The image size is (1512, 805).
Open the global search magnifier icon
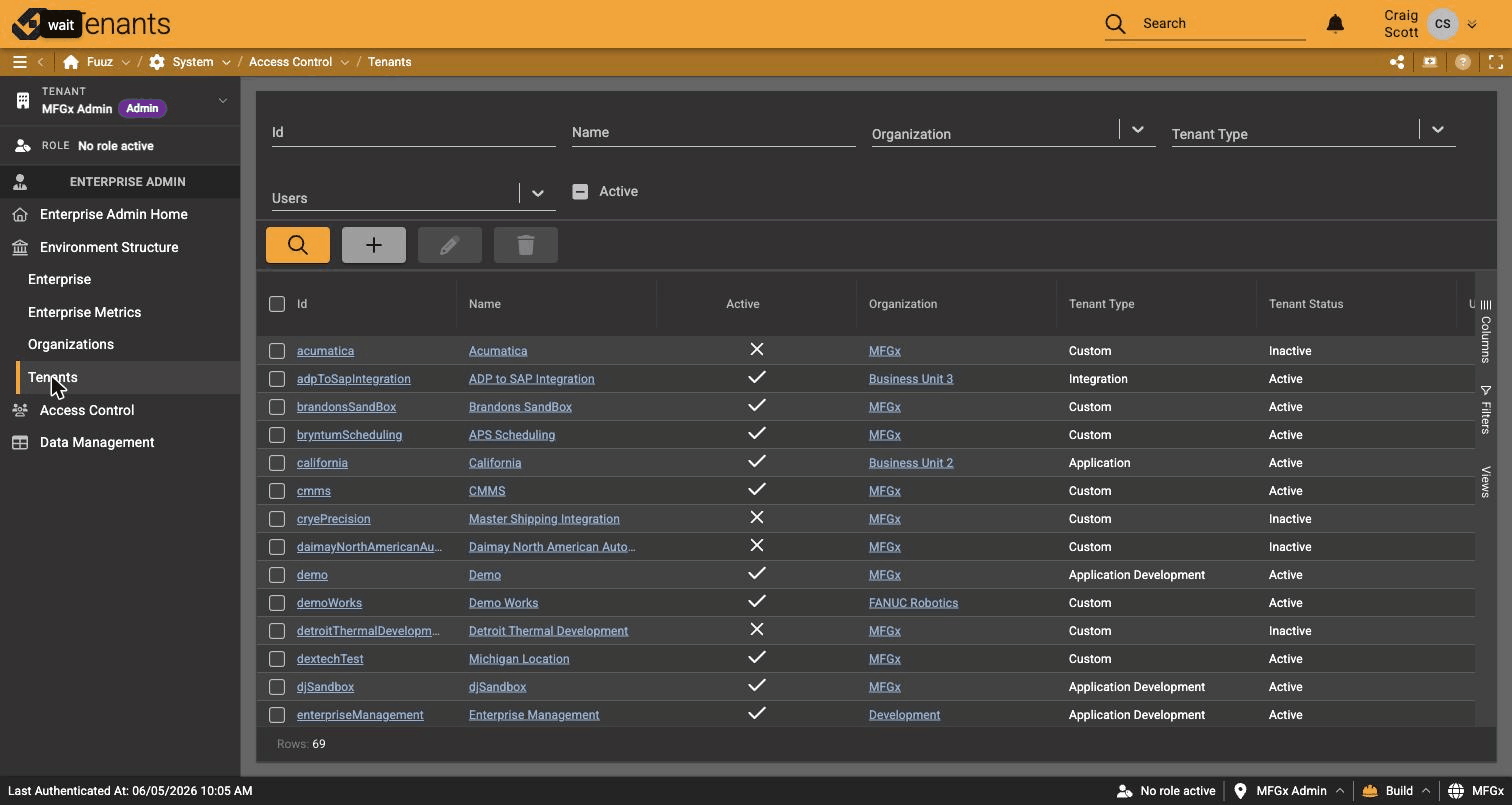tap(1115, 23)
